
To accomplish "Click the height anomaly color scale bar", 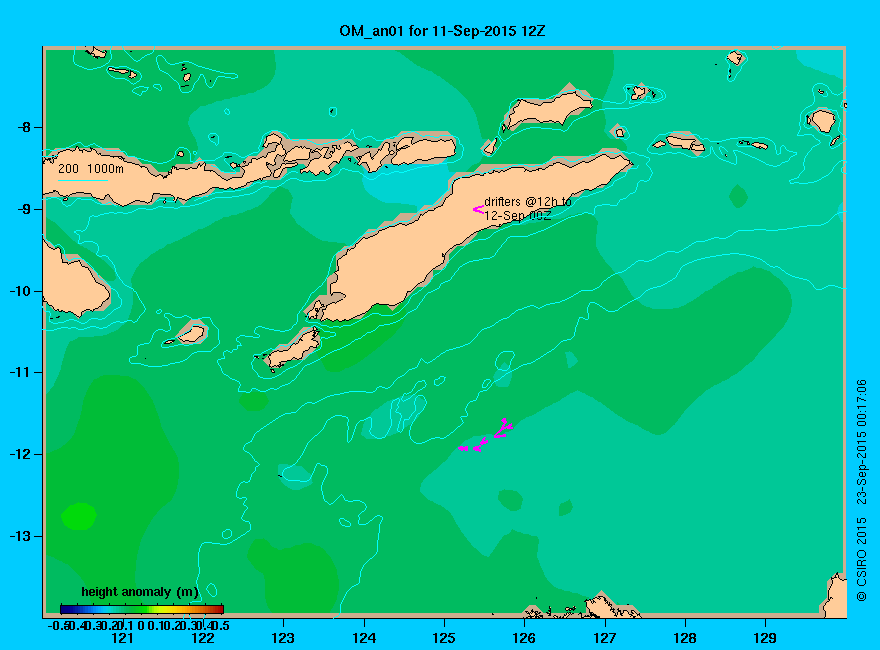I will (x=142, y=609).
